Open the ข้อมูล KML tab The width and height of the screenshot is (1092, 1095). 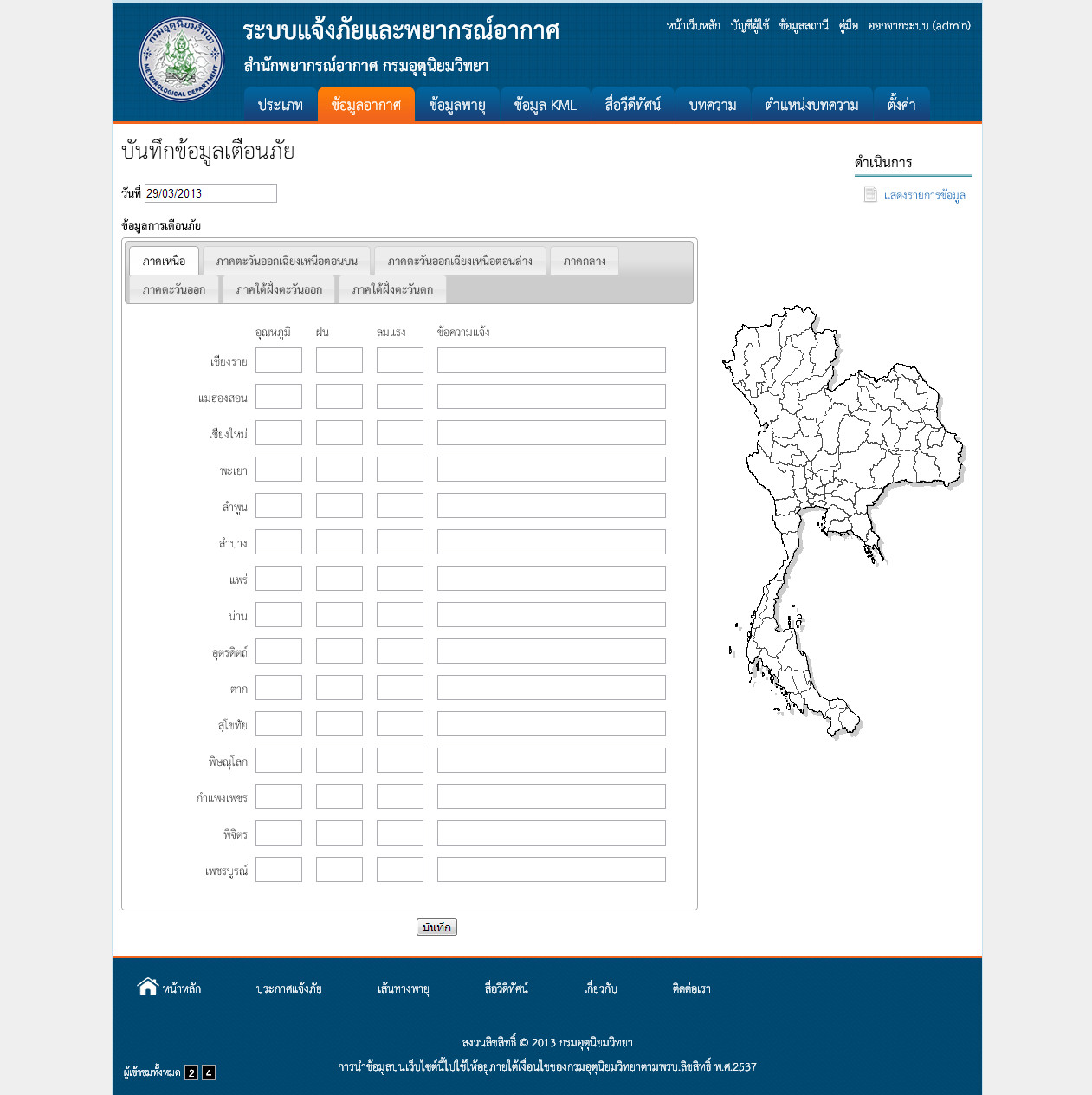click(x=545, y=105)
